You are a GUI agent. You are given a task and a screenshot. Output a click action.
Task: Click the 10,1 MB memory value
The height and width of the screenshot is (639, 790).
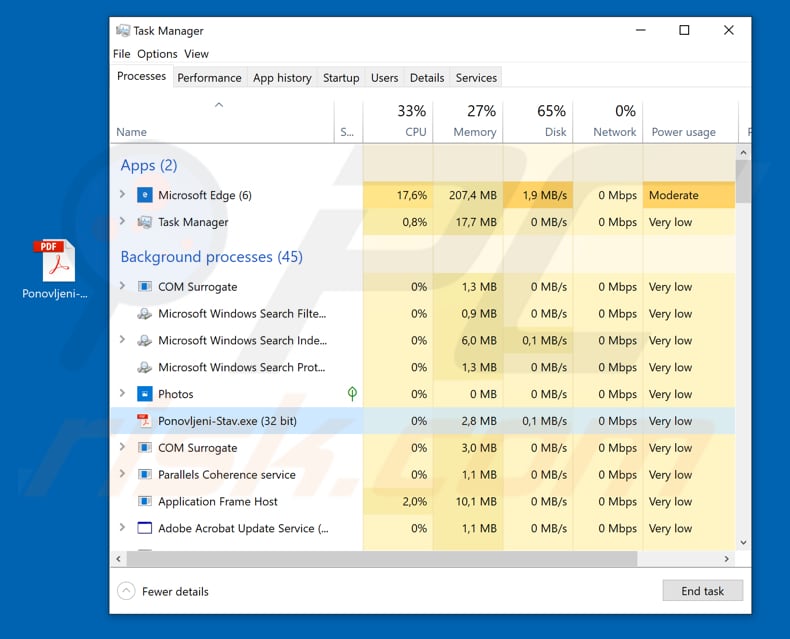pyautogui.click(x=476, y=501)
